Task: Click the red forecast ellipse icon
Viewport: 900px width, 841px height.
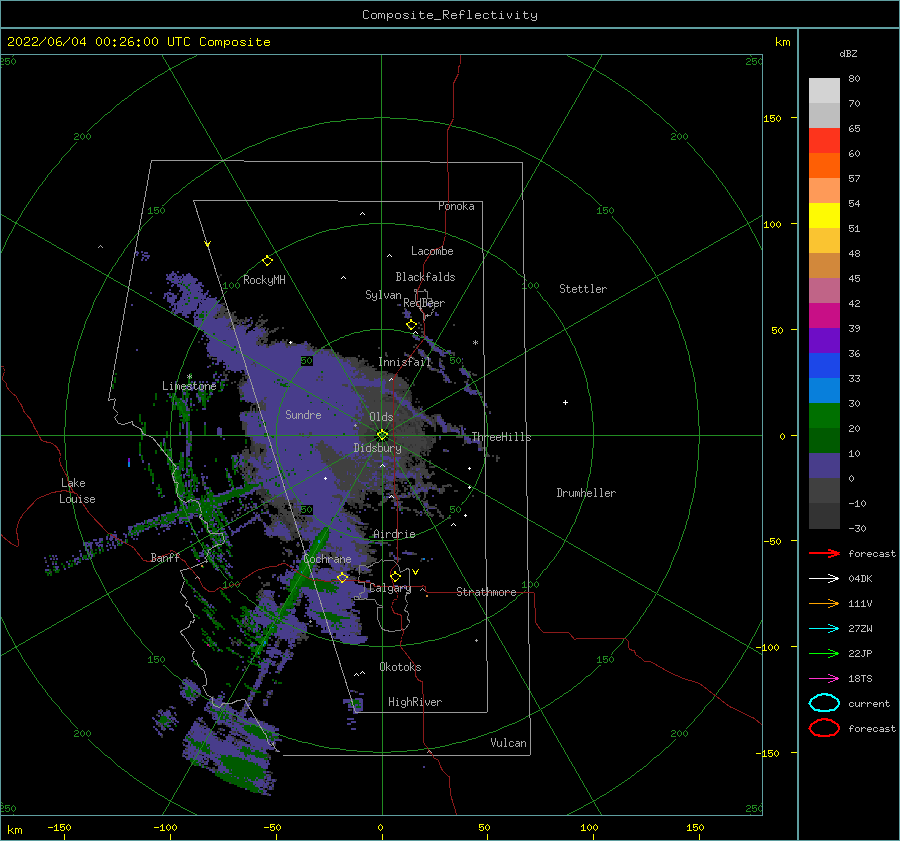Action: (x=824, y=728)
